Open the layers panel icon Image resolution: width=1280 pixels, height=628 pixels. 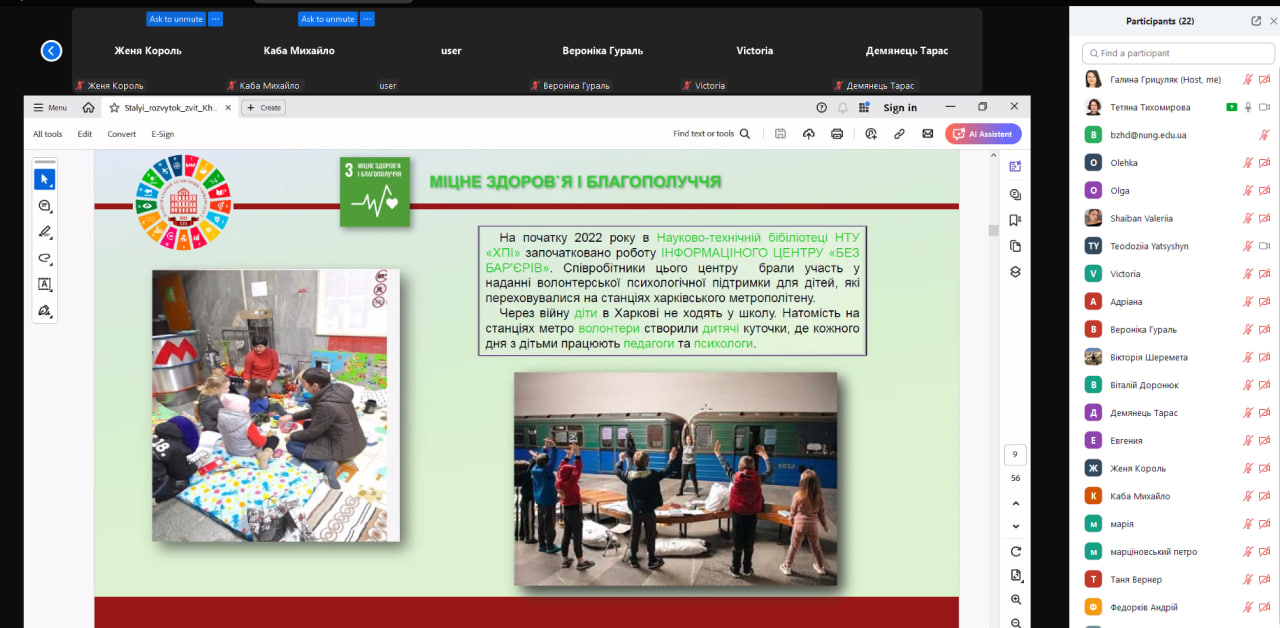[x=1015, y=272]
